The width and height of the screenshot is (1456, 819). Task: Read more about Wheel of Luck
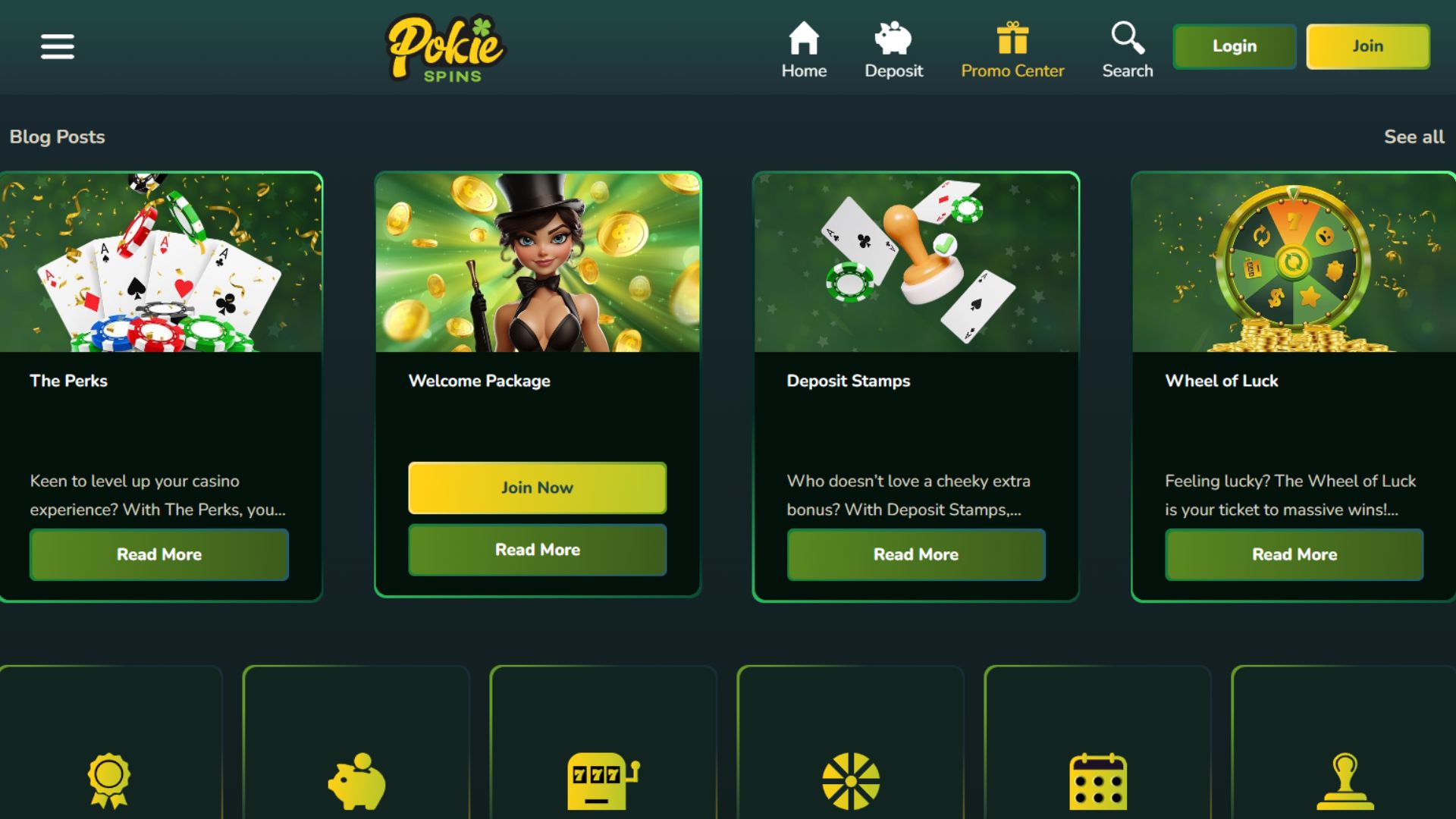coord(1294,554)
